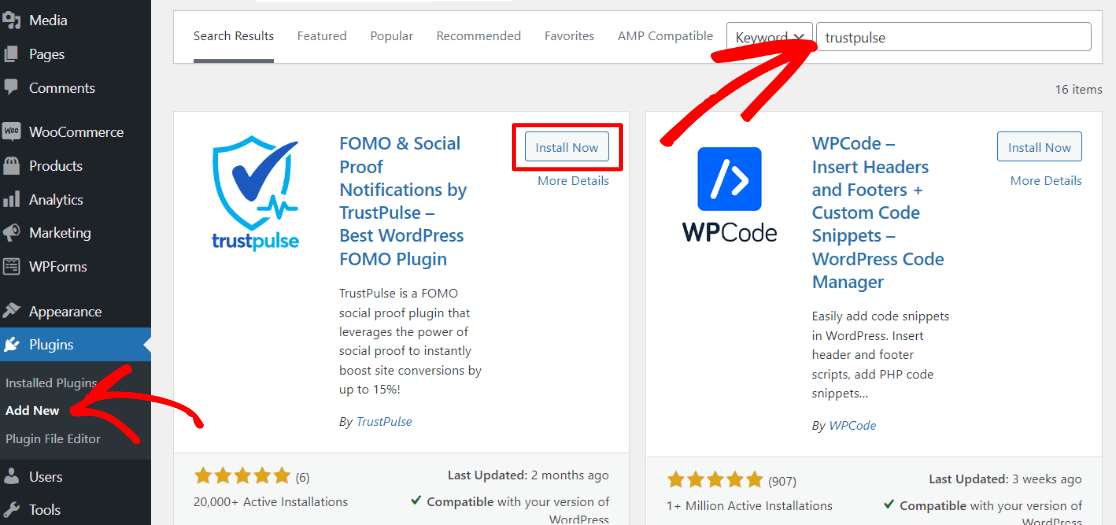Open the AMP Compatible tab
Screen dimensions: 1116x525
pyautogui.click(x=665, y=36)
